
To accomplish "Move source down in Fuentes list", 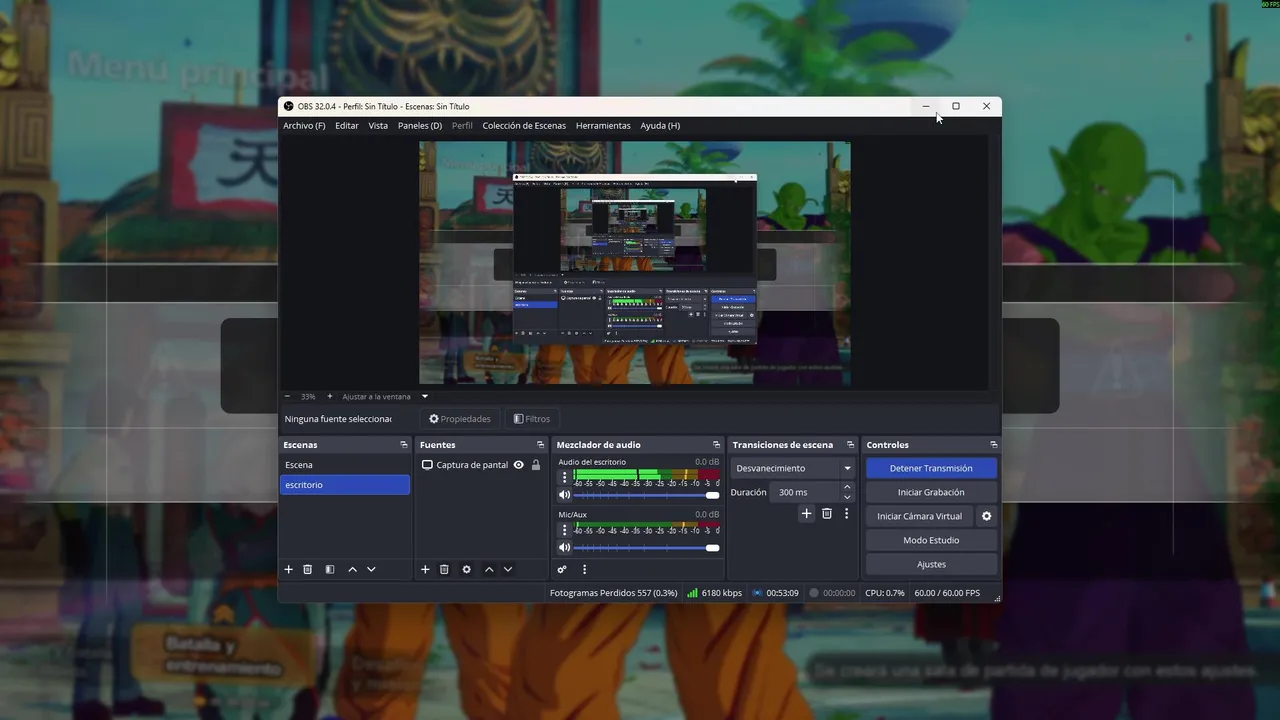I will (508, 569).
